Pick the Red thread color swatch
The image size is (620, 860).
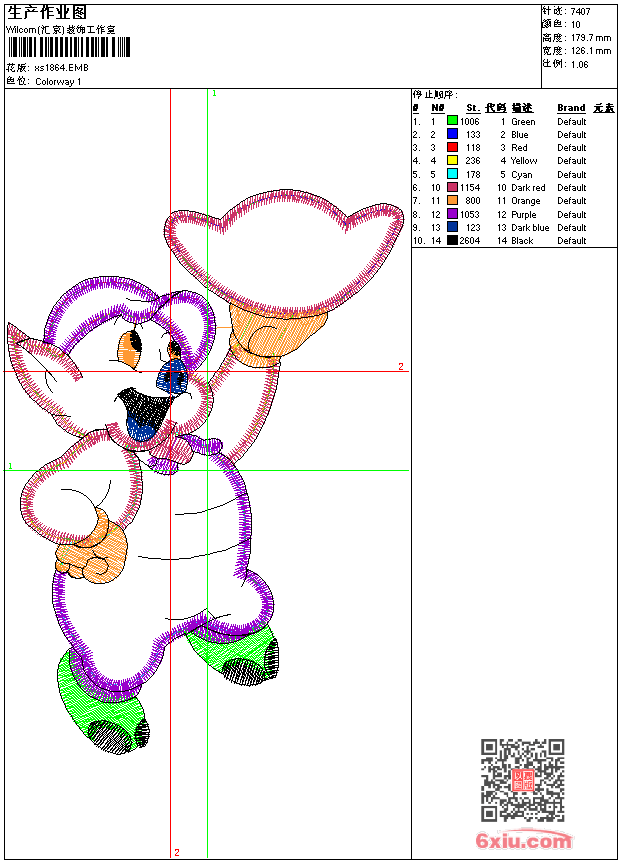(452, 147)
